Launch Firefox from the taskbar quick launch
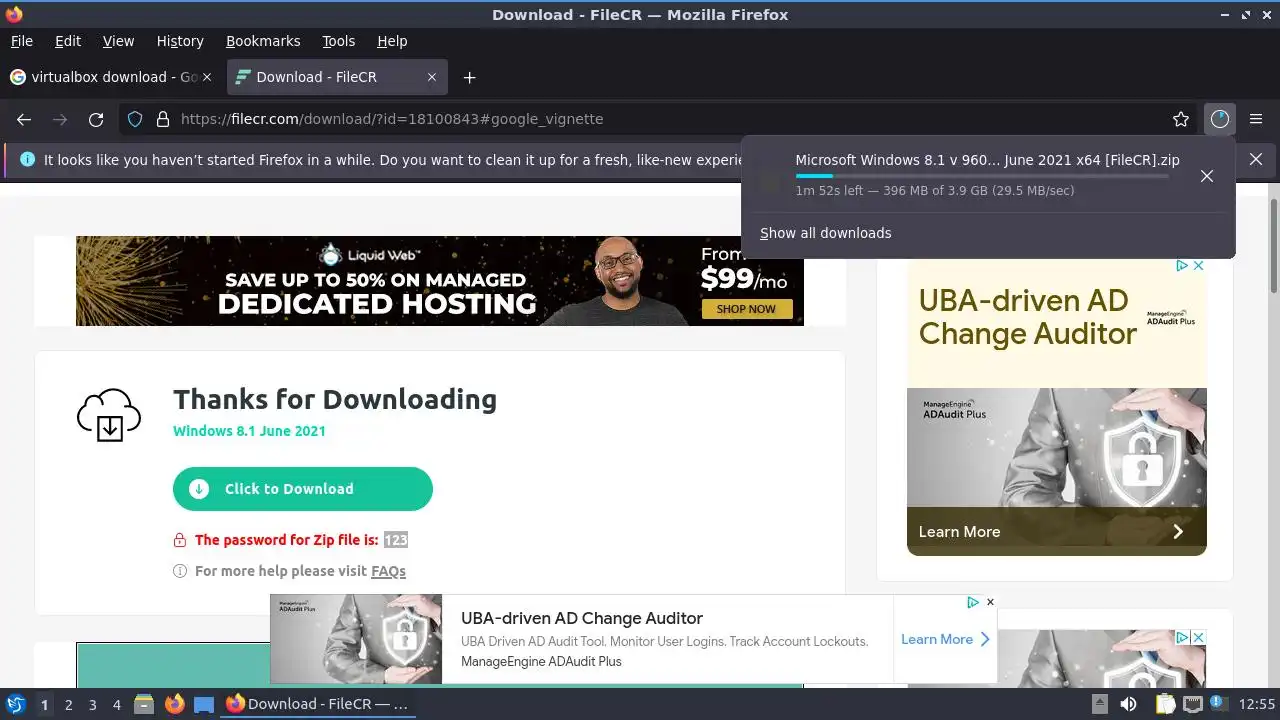This screenshot has width=1280, height=720. click(x=174, y=704)
